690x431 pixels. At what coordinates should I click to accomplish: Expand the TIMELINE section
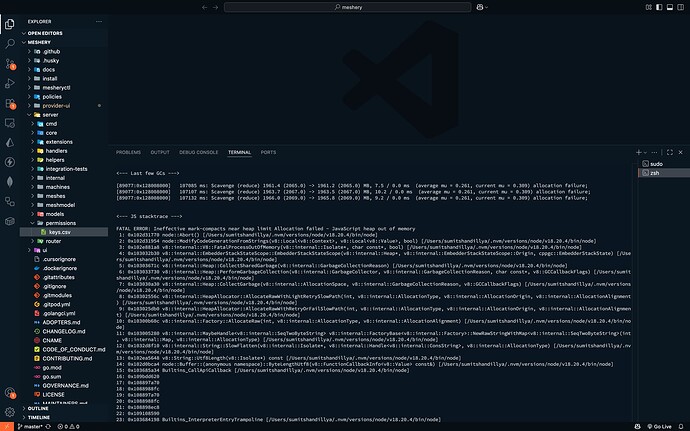tap(64, 417)
